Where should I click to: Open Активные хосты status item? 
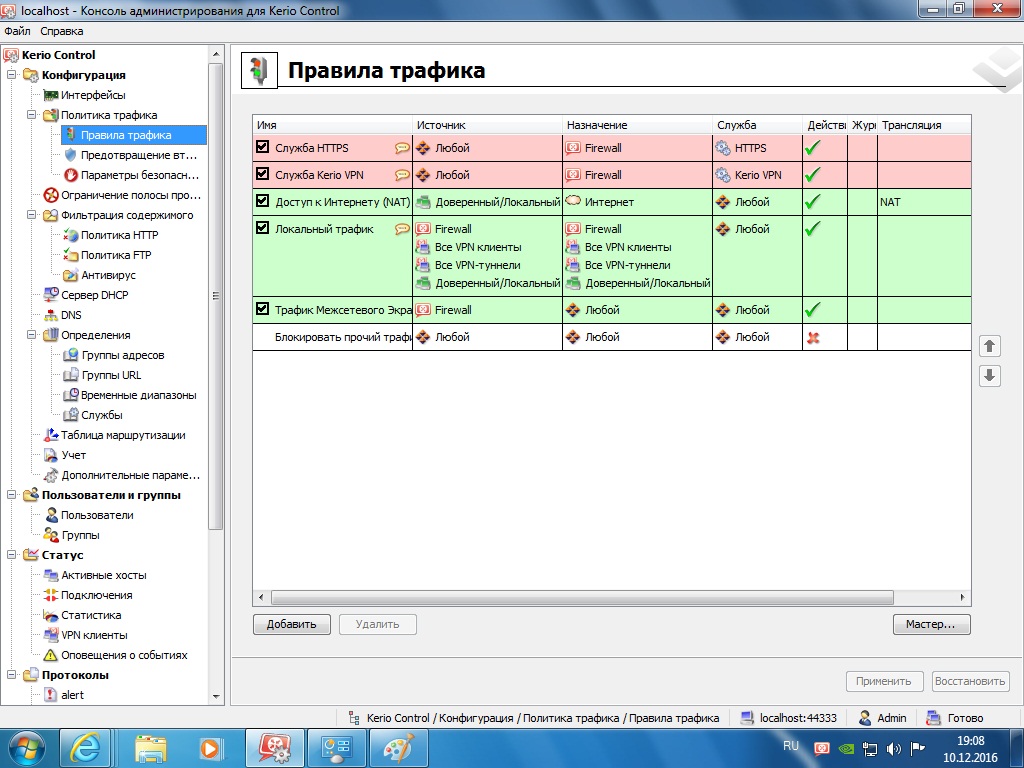pos(95,575)
